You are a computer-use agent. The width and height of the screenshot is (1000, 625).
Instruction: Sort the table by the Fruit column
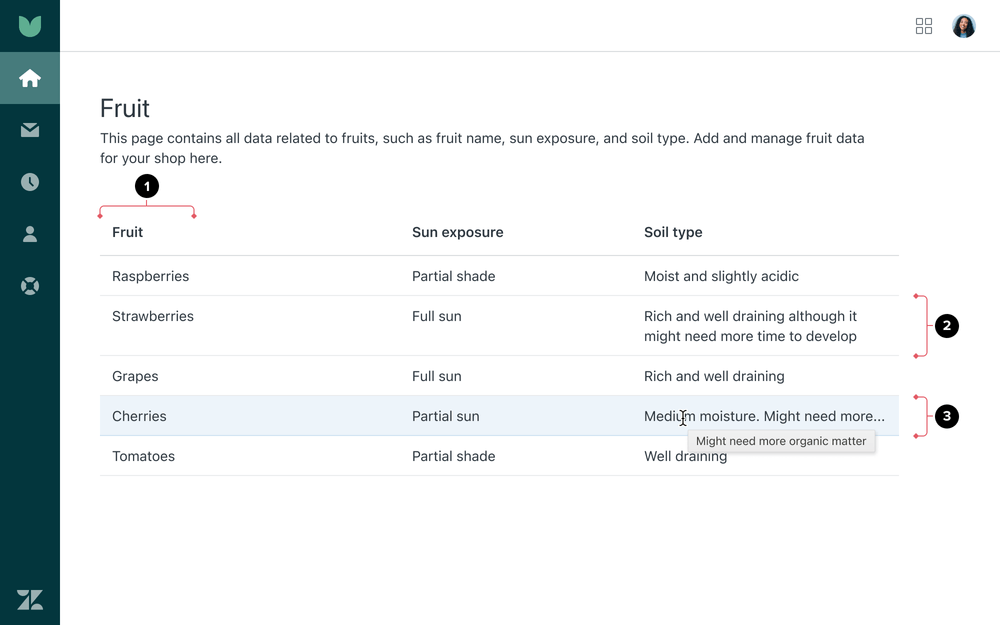127,232
